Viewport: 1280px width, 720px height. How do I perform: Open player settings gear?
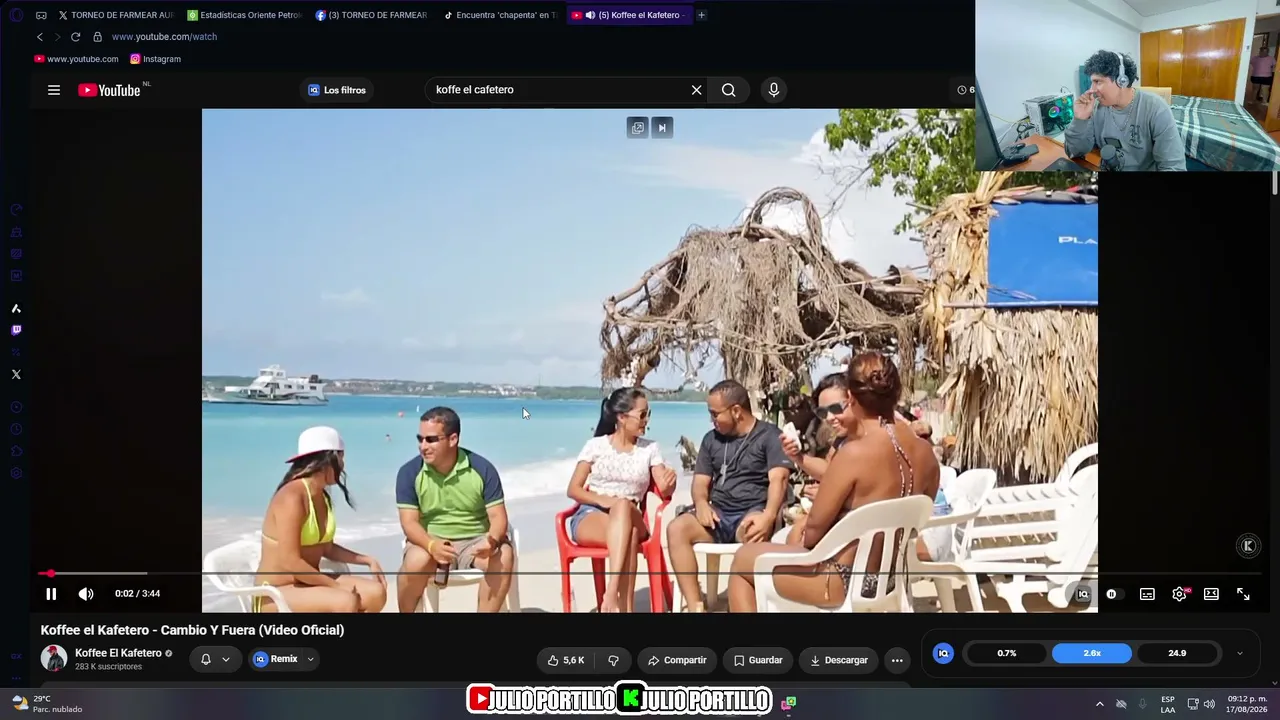click(x=1180, y=594)
